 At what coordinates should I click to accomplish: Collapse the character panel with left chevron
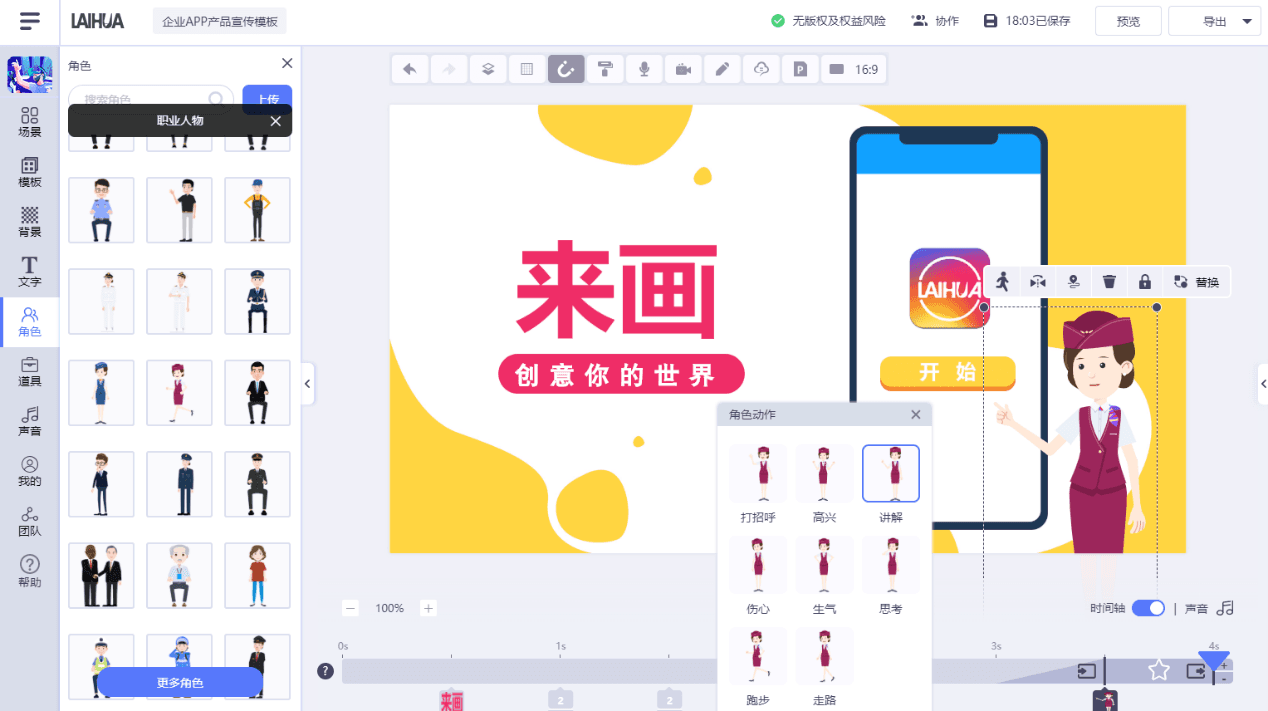(x=307, y=384)
